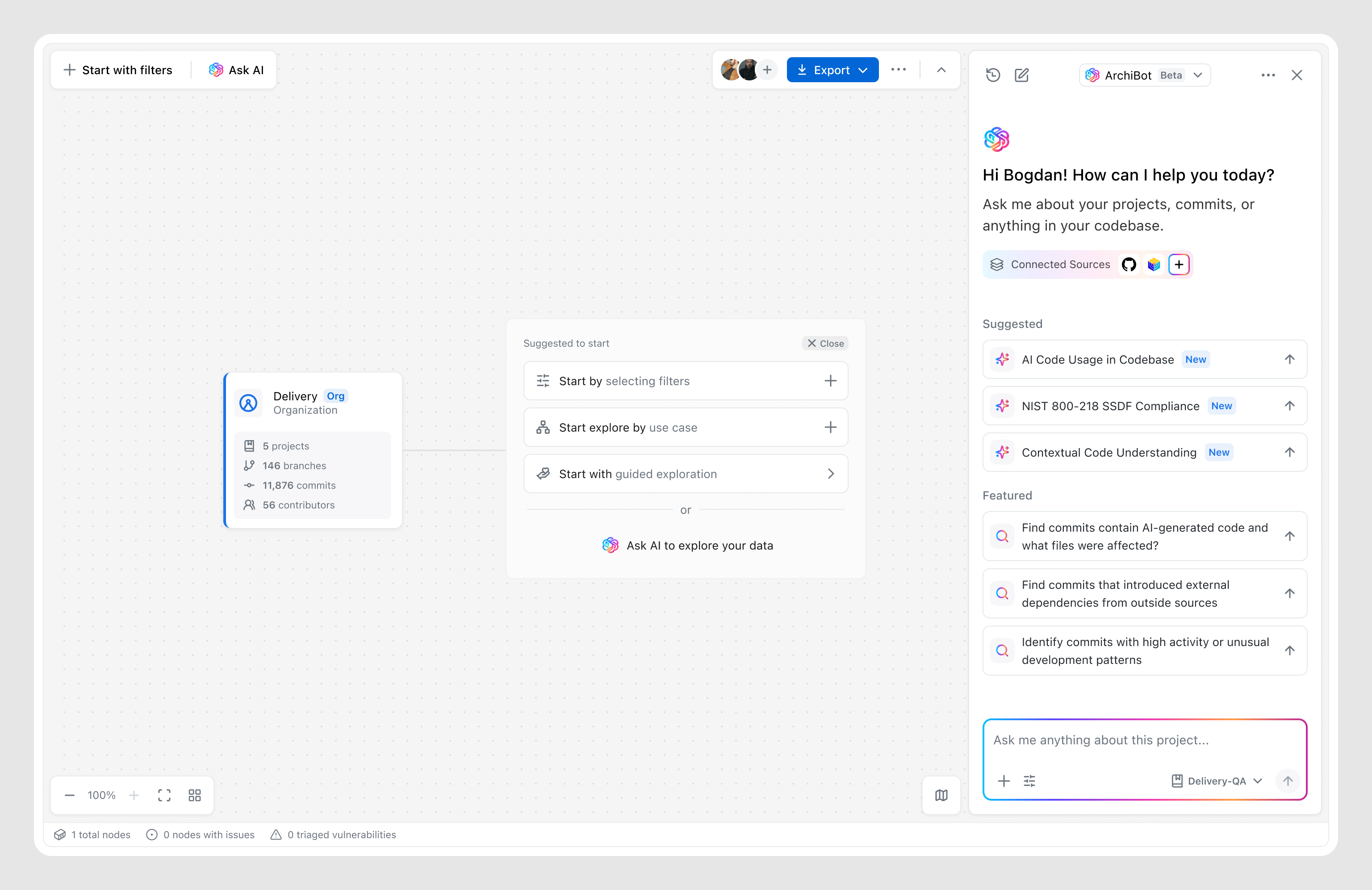1372x890 pixels.
Task: Choose Start with guided exploration
Action: pyautogui.click(x=685, y=474)
